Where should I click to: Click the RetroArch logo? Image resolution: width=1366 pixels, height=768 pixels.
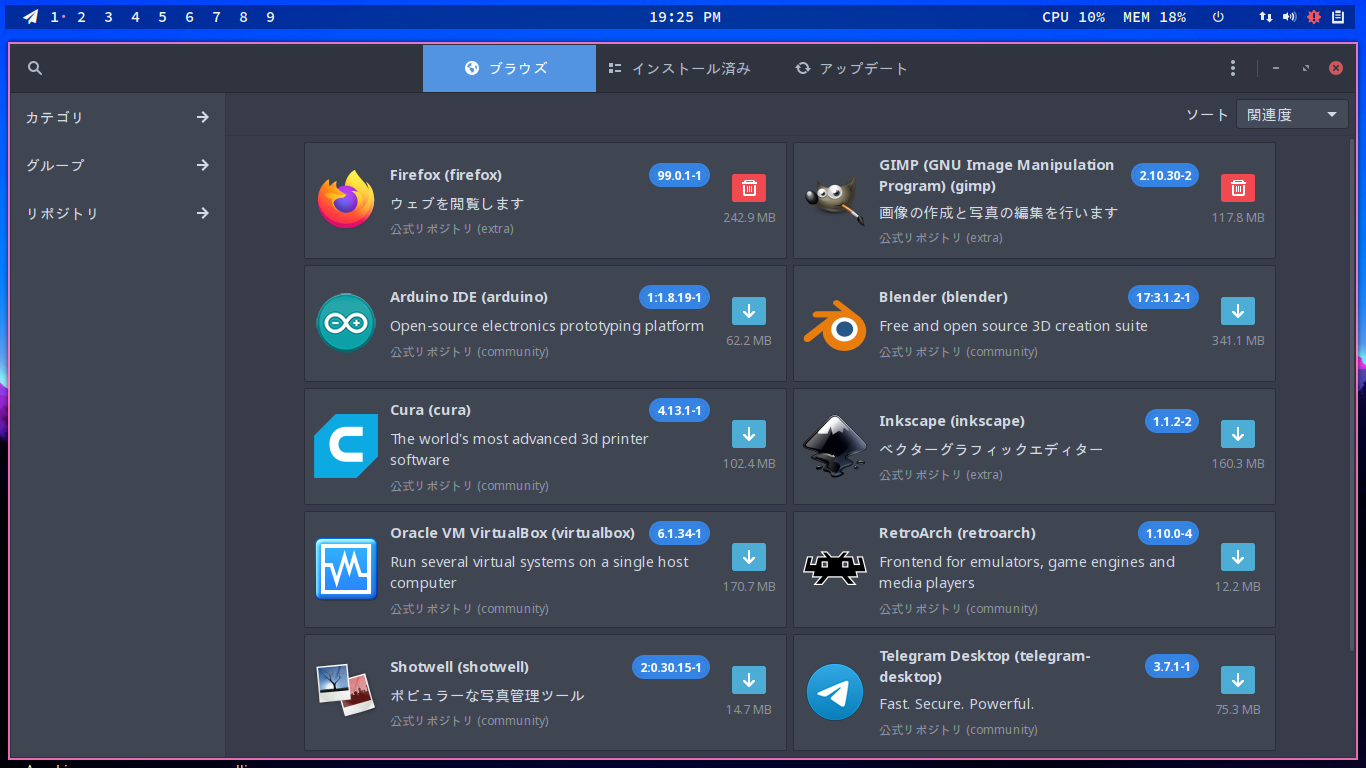835,569
